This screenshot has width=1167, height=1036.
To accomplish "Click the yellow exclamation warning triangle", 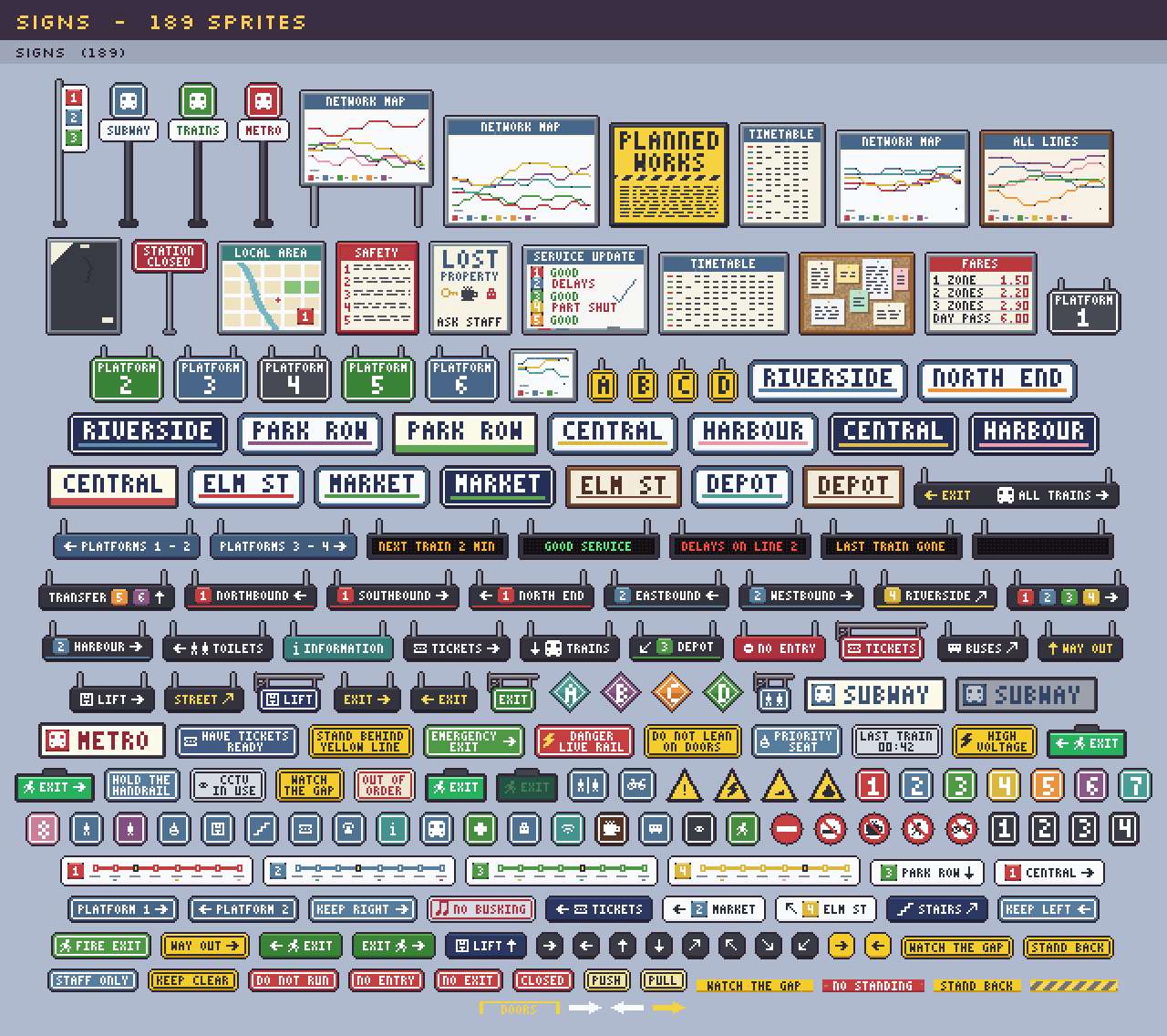I will (x=685, y=786).
